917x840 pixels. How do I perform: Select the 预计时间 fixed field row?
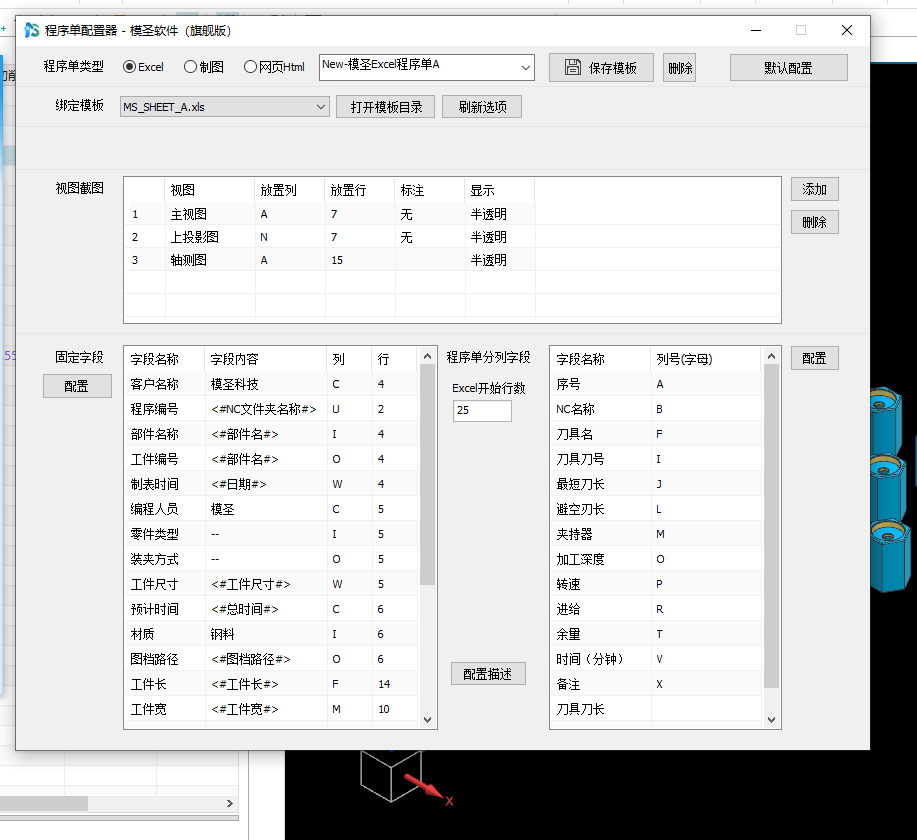point(272,609)
